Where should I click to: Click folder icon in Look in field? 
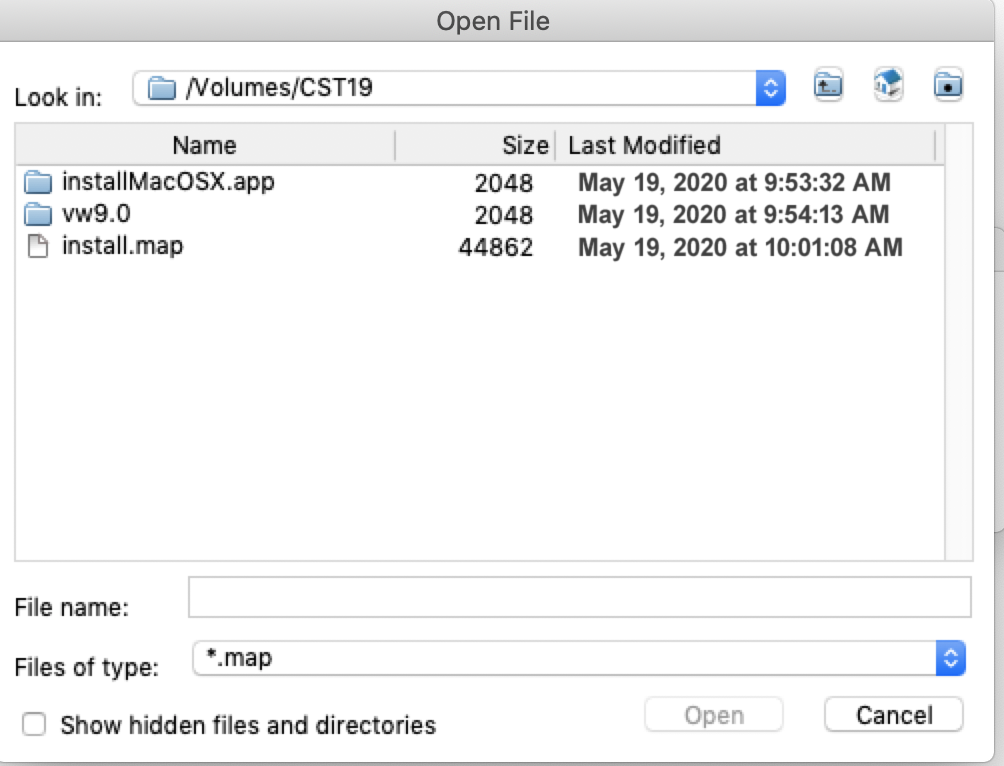click(161, 88)
